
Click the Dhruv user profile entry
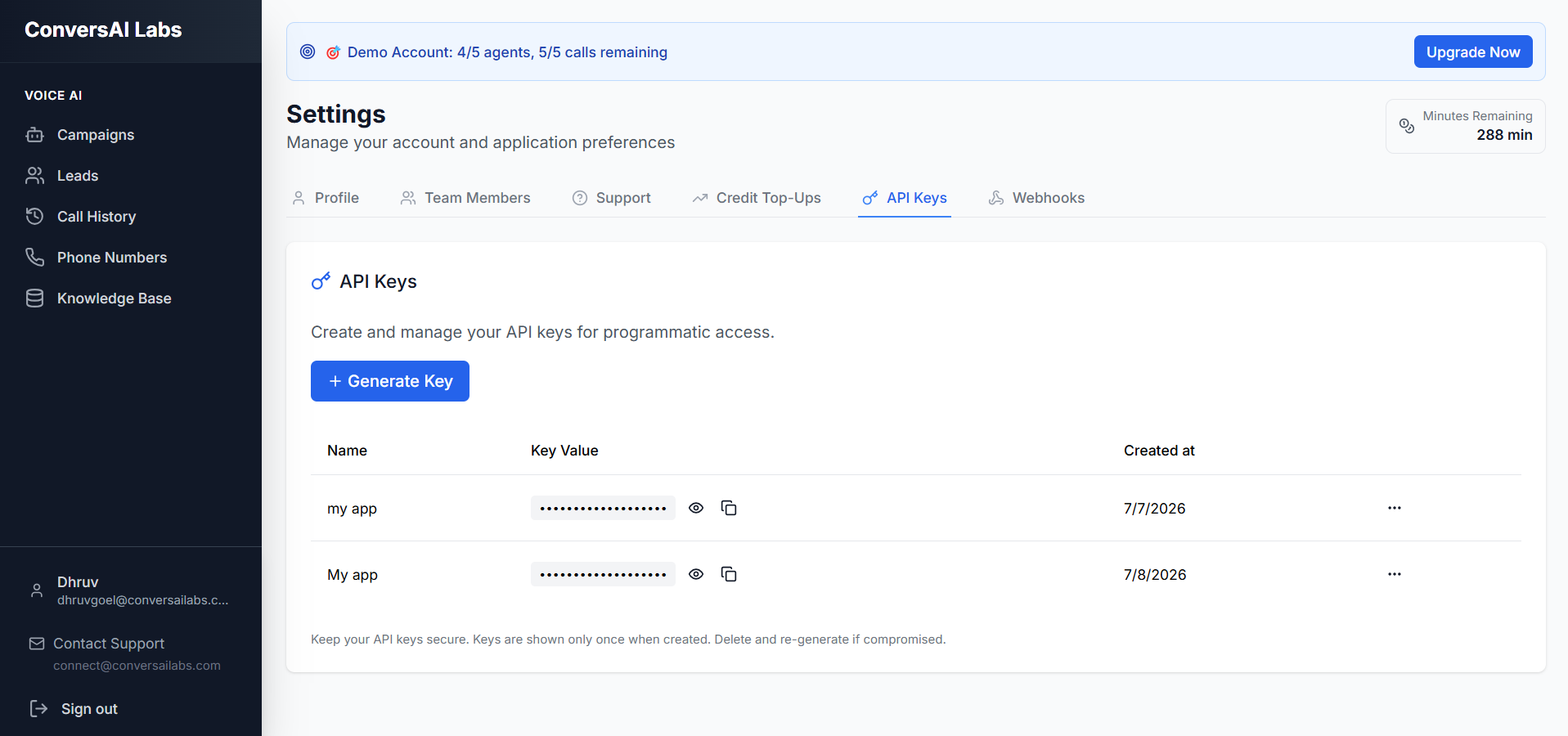(131, 590)
